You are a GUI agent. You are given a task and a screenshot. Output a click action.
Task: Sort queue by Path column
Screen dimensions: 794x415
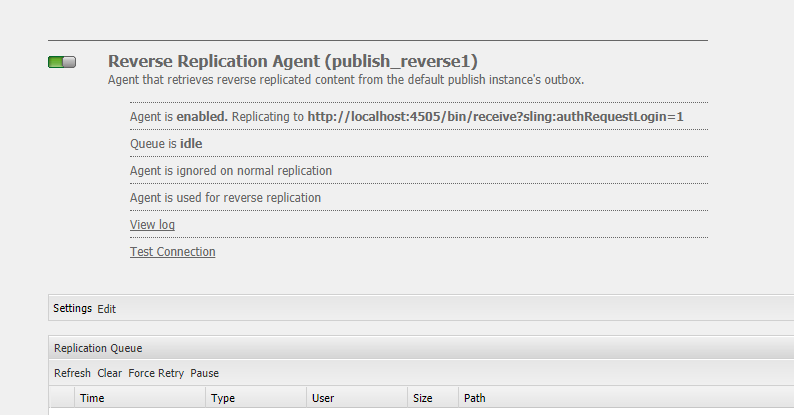pos(626,398)
